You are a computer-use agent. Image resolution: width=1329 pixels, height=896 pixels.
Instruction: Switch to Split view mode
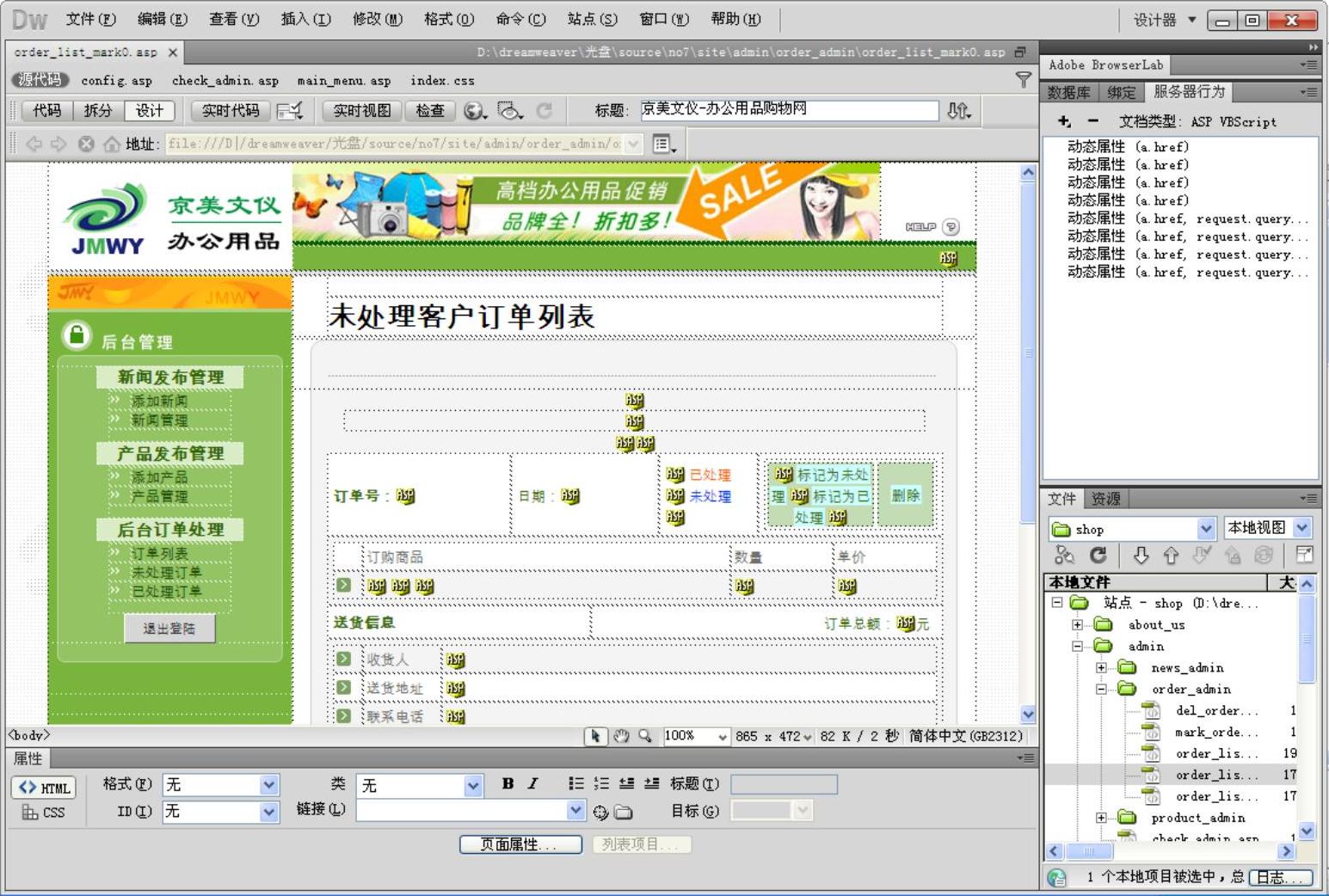pos(98,111)
